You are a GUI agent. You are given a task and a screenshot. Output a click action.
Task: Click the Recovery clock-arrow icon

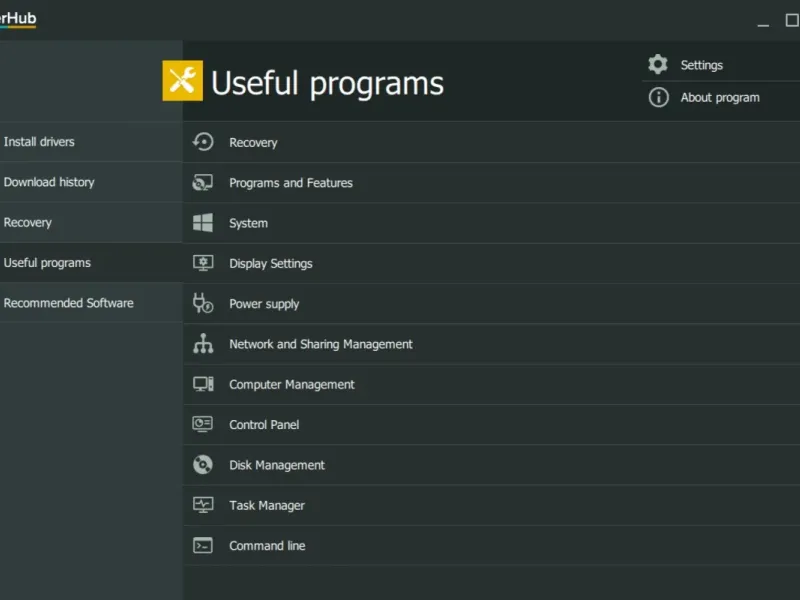(203, 142)
